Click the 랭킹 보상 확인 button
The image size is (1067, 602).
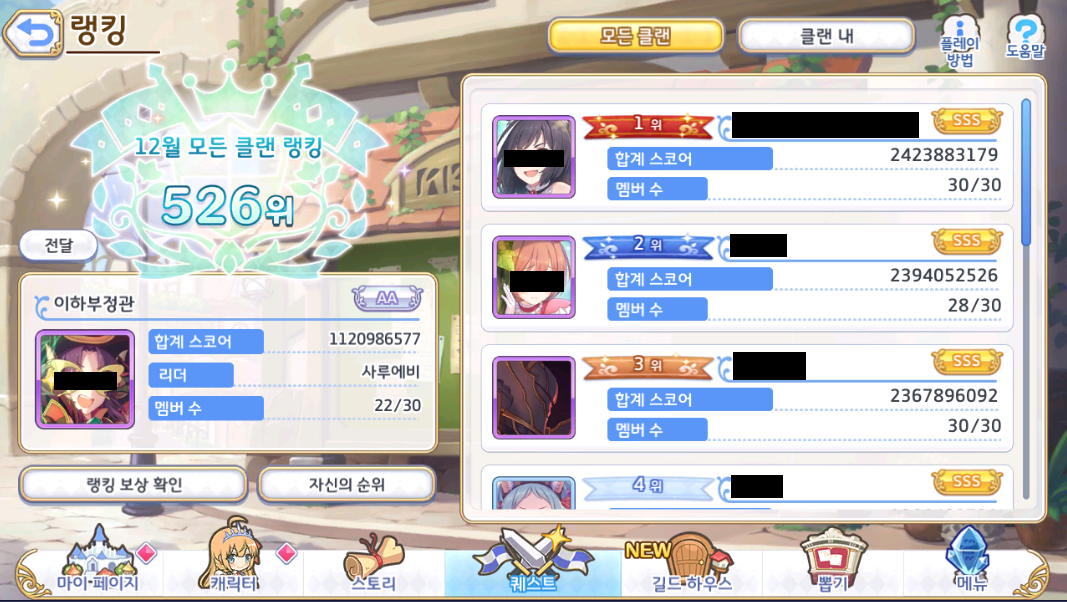pyautogui.click(x=133, y=484)
